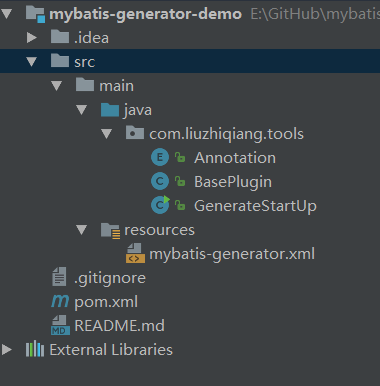Click the MD icon of README.md
Image resolution: width=380 pixels, height=386 pixels.
tap(60, 325)
